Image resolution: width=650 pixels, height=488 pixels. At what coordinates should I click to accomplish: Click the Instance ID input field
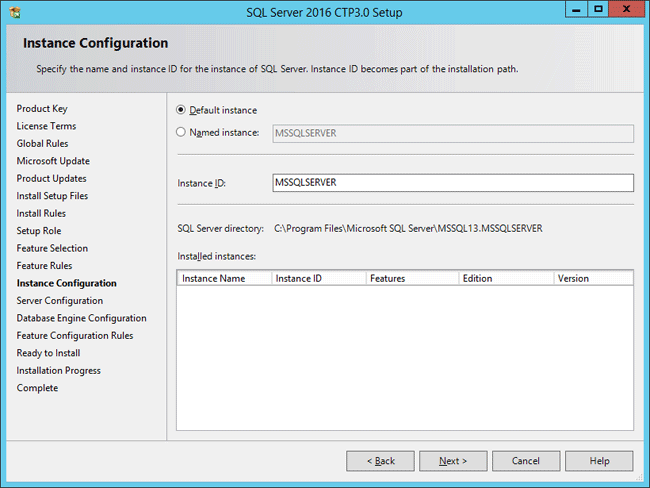point(452,183)
